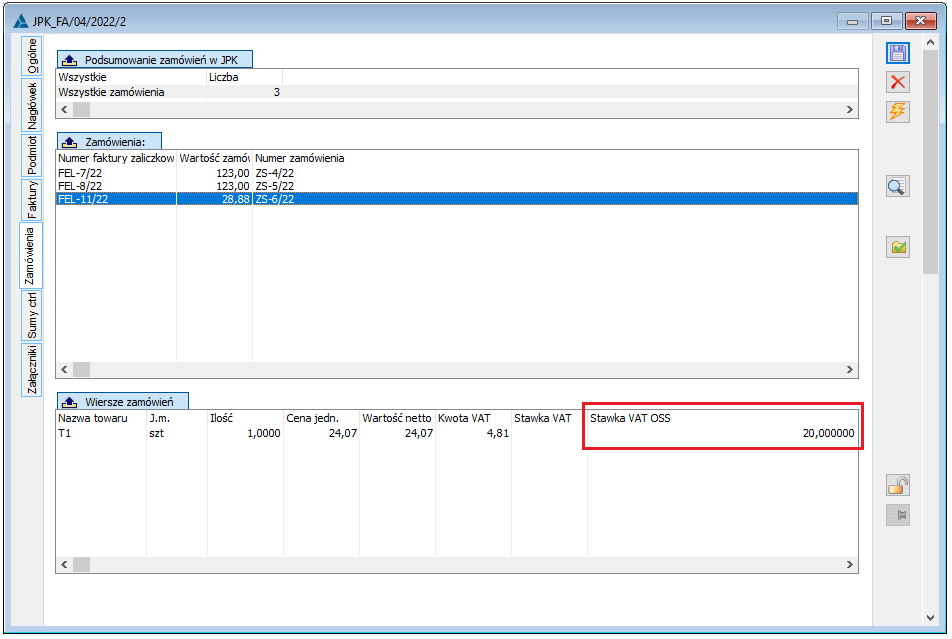Viewport: 952px width, 639px height.
Task: Collapse the Wiersze zamówień section header
Action: (x=123, y=402)
